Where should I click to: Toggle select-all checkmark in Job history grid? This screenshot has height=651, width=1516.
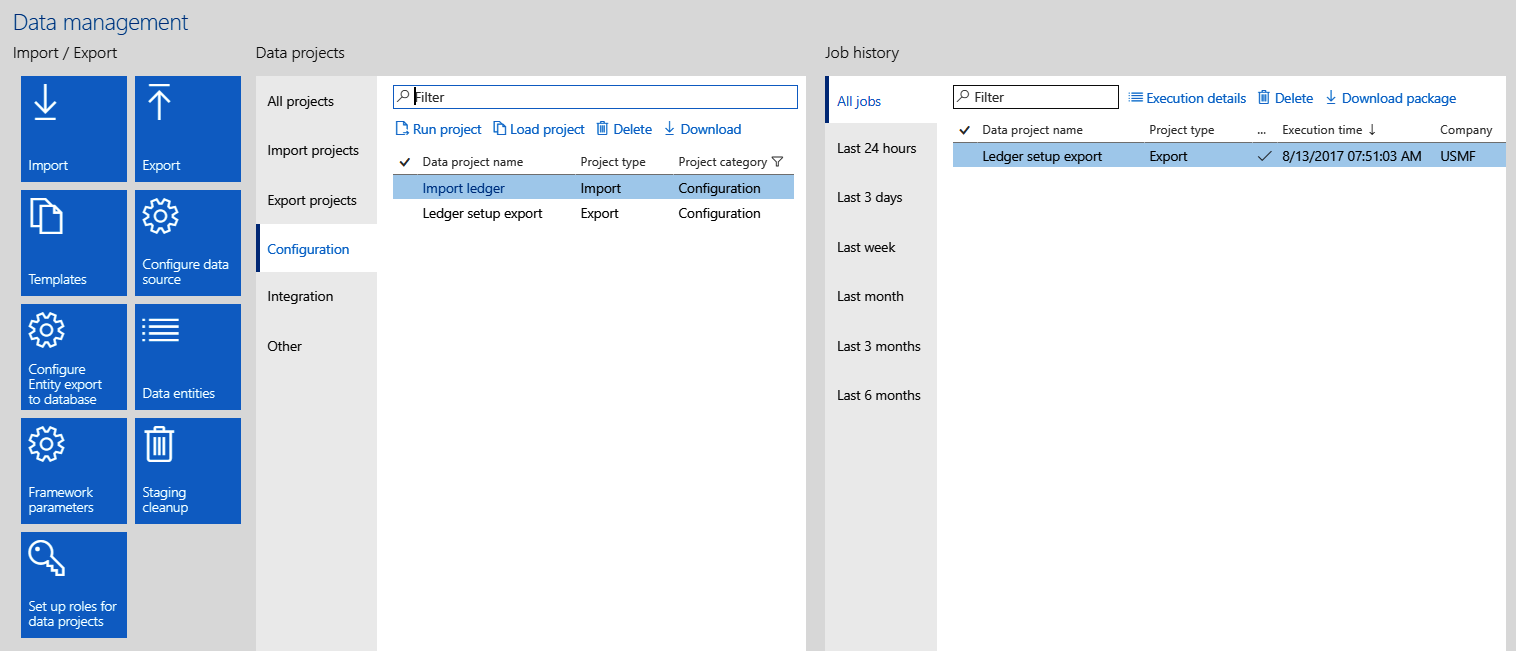click(965, 130)
